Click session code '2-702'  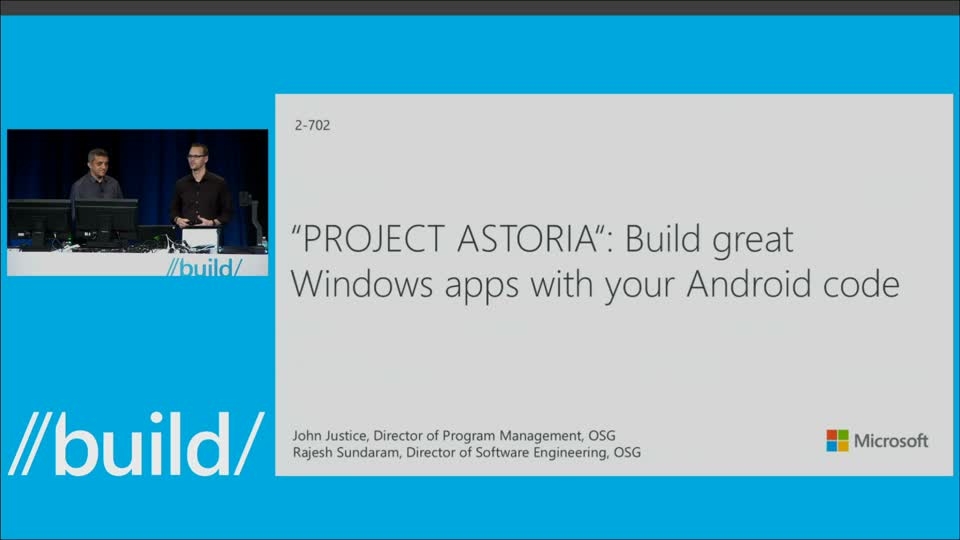312,125
